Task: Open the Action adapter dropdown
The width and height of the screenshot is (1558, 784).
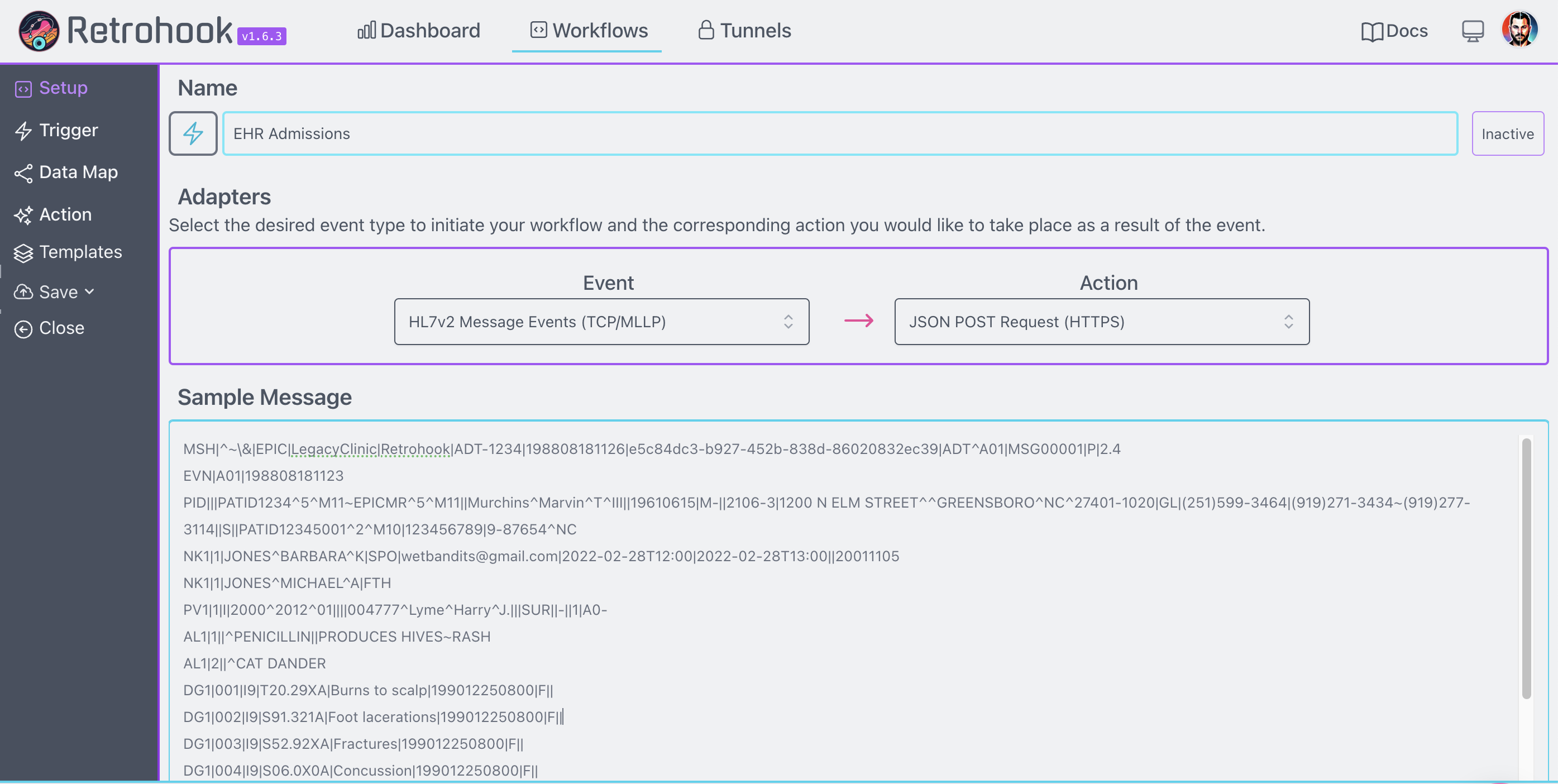Action: click(1101, 322)
